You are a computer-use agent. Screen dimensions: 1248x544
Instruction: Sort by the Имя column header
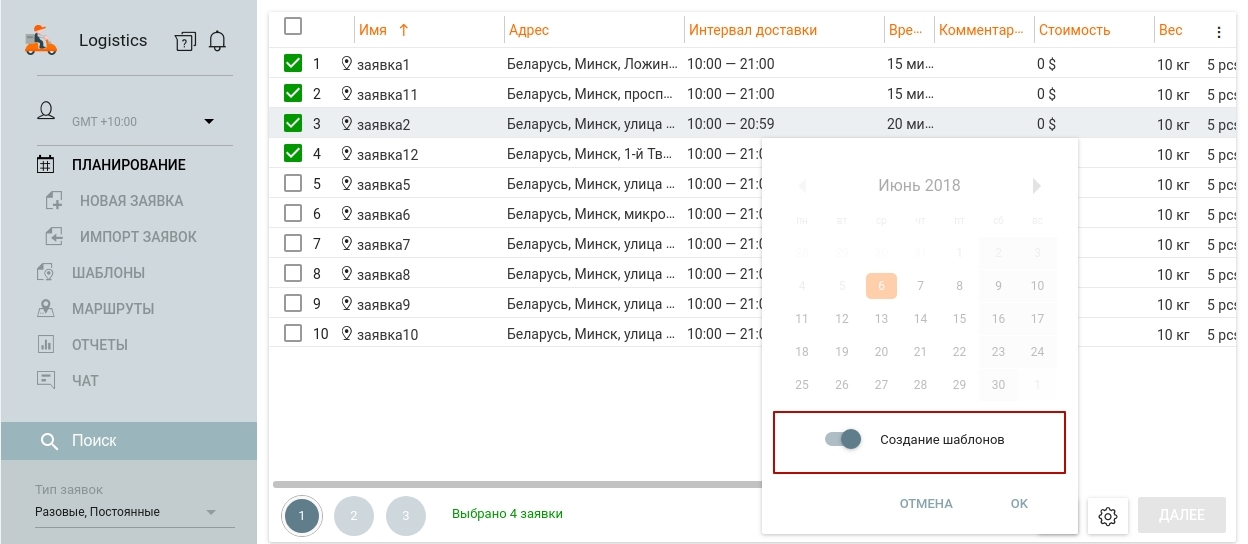(373, 30)
